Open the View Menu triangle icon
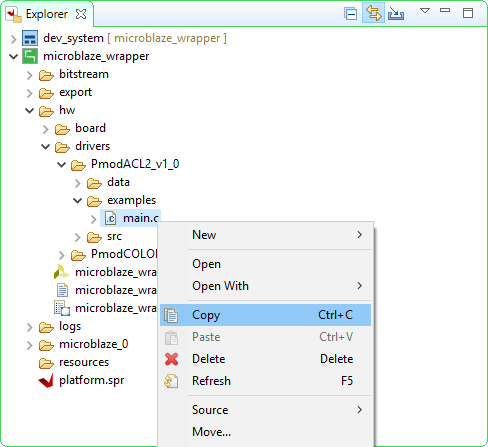This screenshot has width=488, height=447. point(425,11)
